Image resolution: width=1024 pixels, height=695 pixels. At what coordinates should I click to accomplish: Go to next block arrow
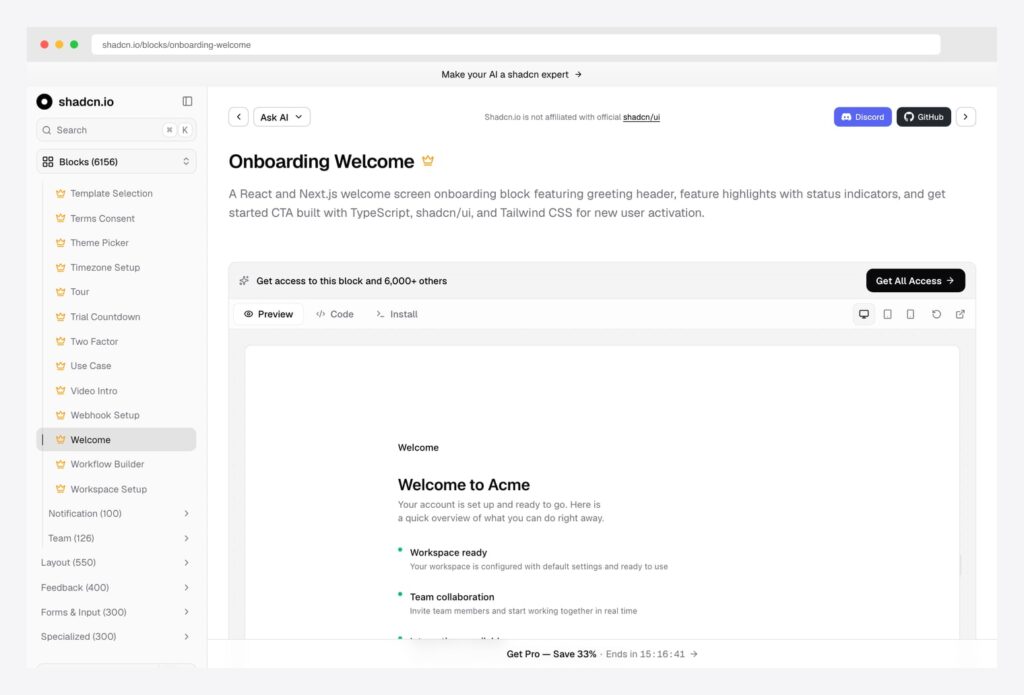coord(965,117)
